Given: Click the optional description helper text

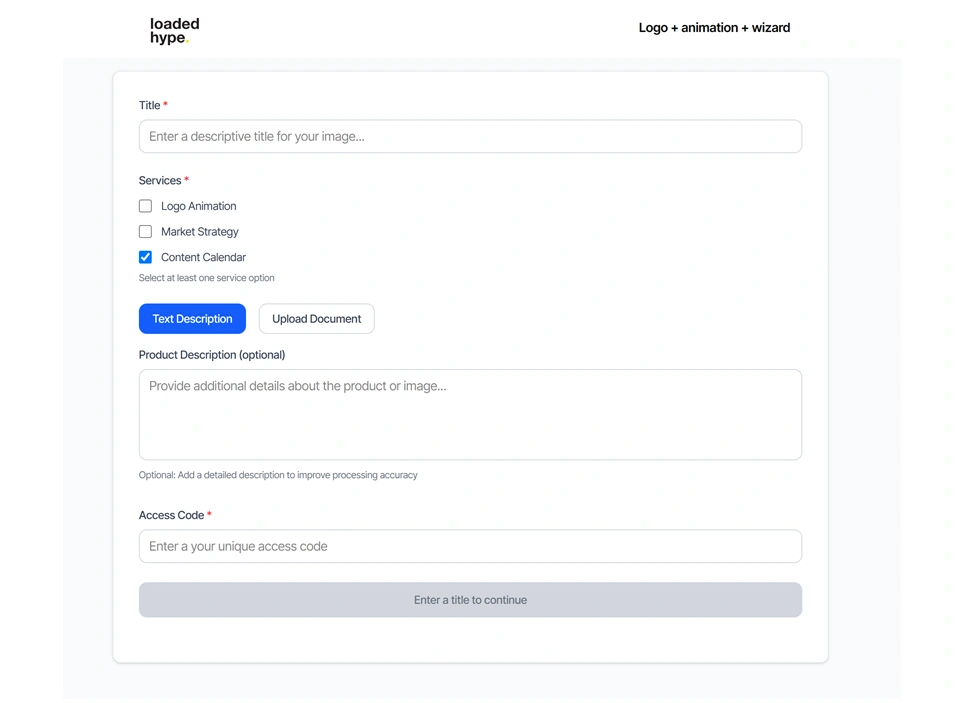Looking at the screenshot, I should pyautogui.click(x=278, y=475).
